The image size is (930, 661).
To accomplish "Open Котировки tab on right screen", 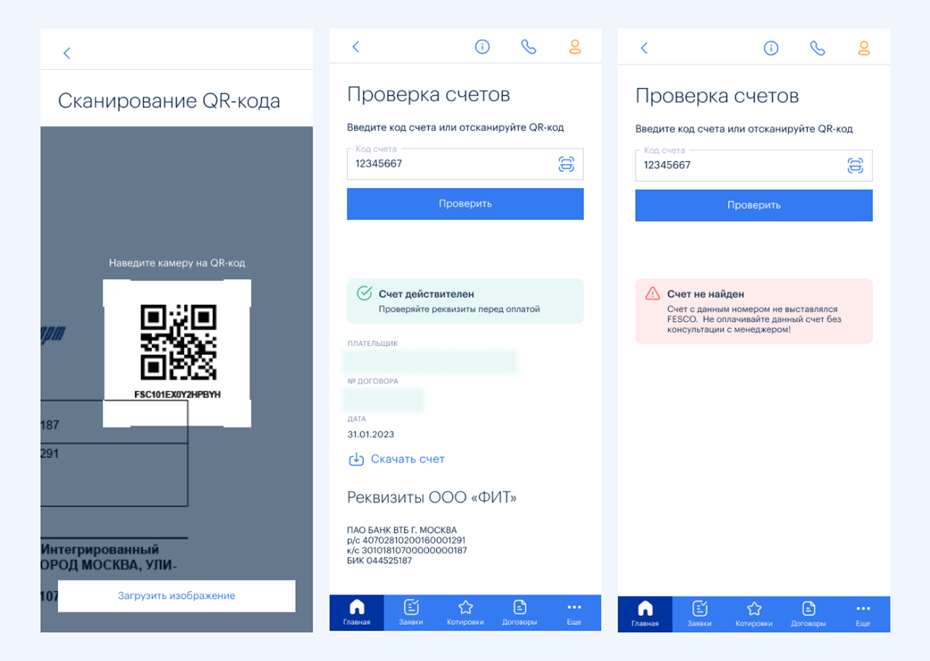I will point(754,614).
